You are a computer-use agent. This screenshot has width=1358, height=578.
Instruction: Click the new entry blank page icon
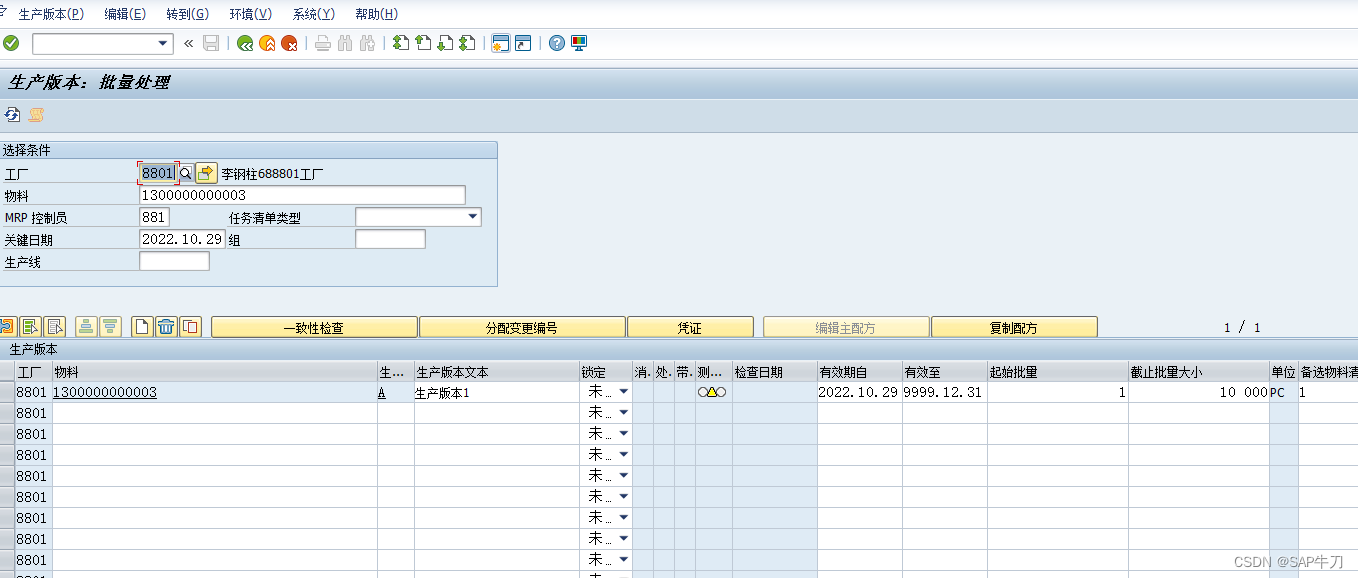[x=143, y=326]
